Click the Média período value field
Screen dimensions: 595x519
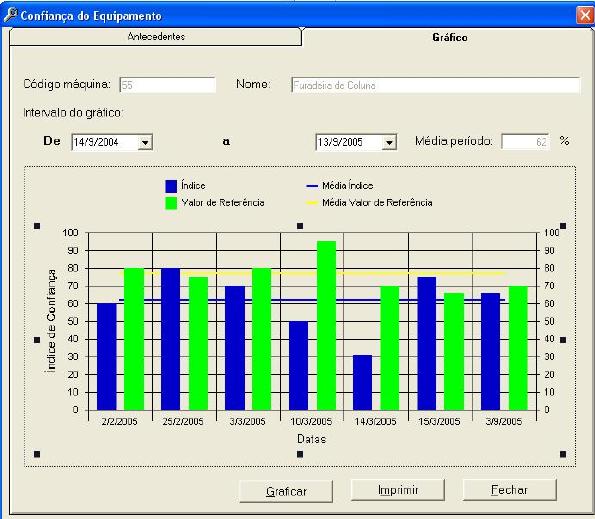tap(525, 142)
